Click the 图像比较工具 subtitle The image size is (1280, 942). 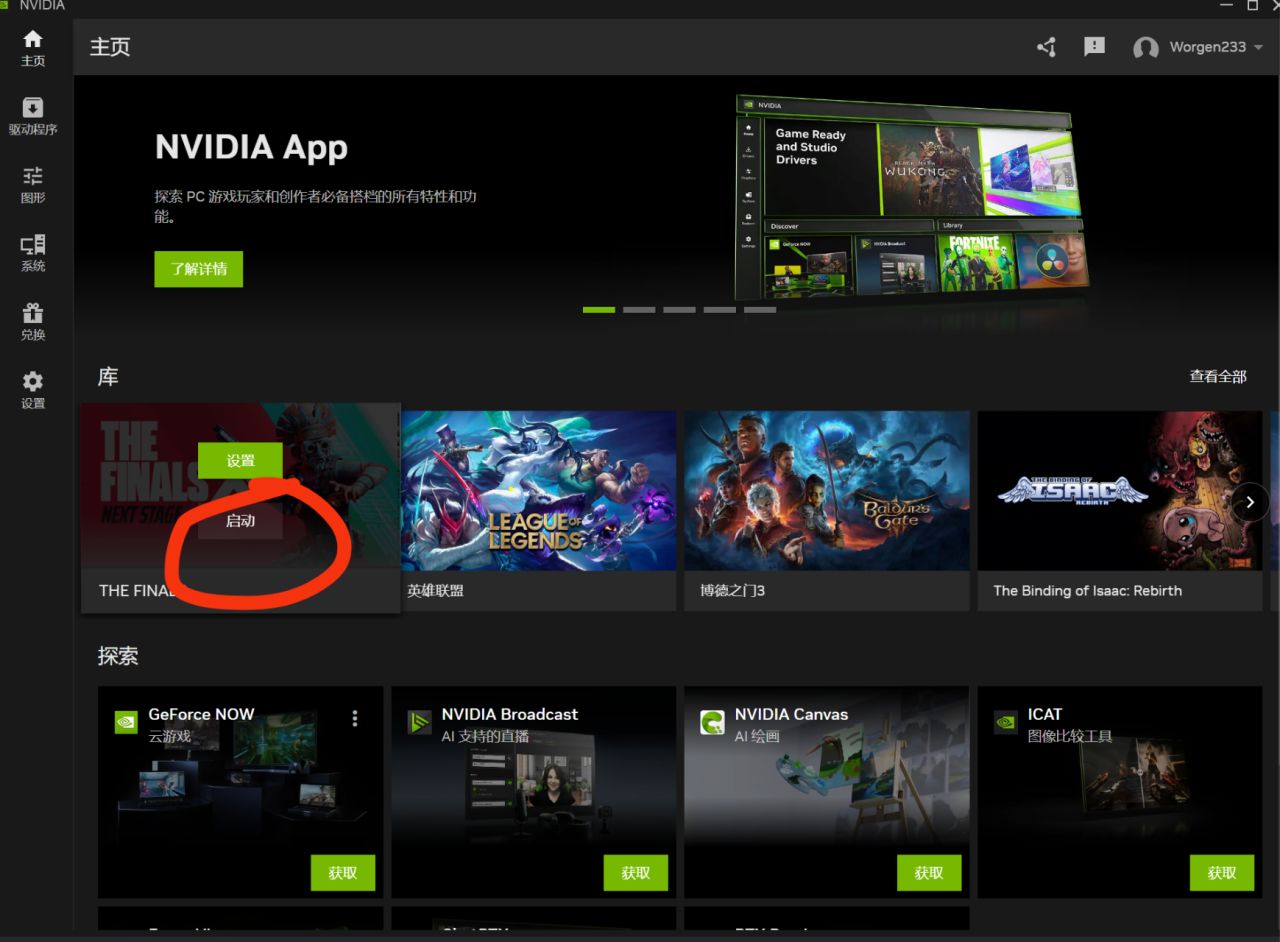click(1069, 737)
